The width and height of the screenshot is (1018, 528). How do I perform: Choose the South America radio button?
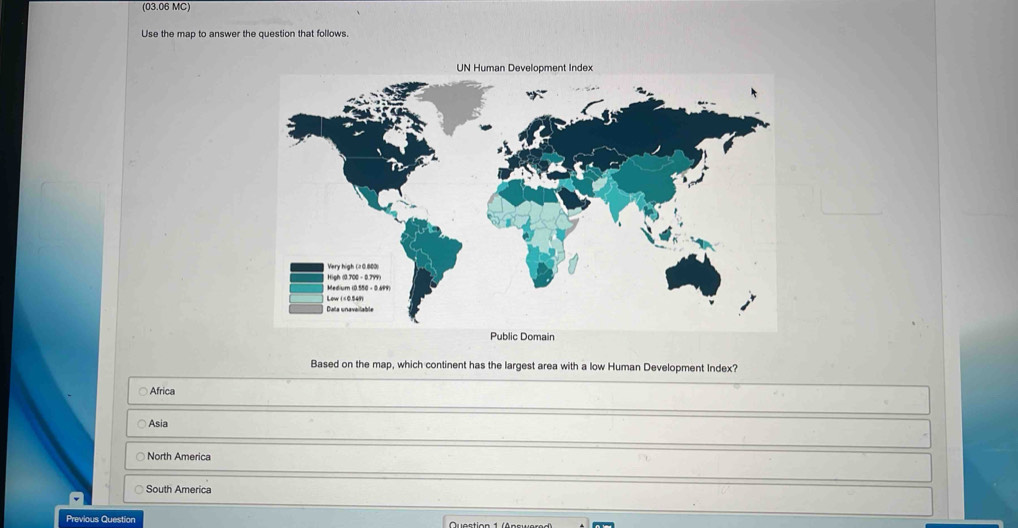click(x=139, y=490)
